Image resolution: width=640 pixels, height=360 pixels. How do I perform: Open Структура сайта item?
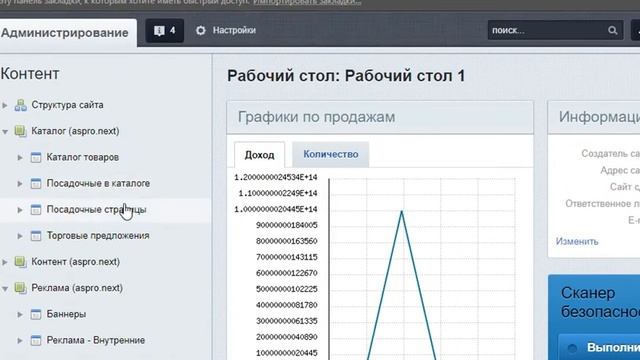tap(67, 105)
